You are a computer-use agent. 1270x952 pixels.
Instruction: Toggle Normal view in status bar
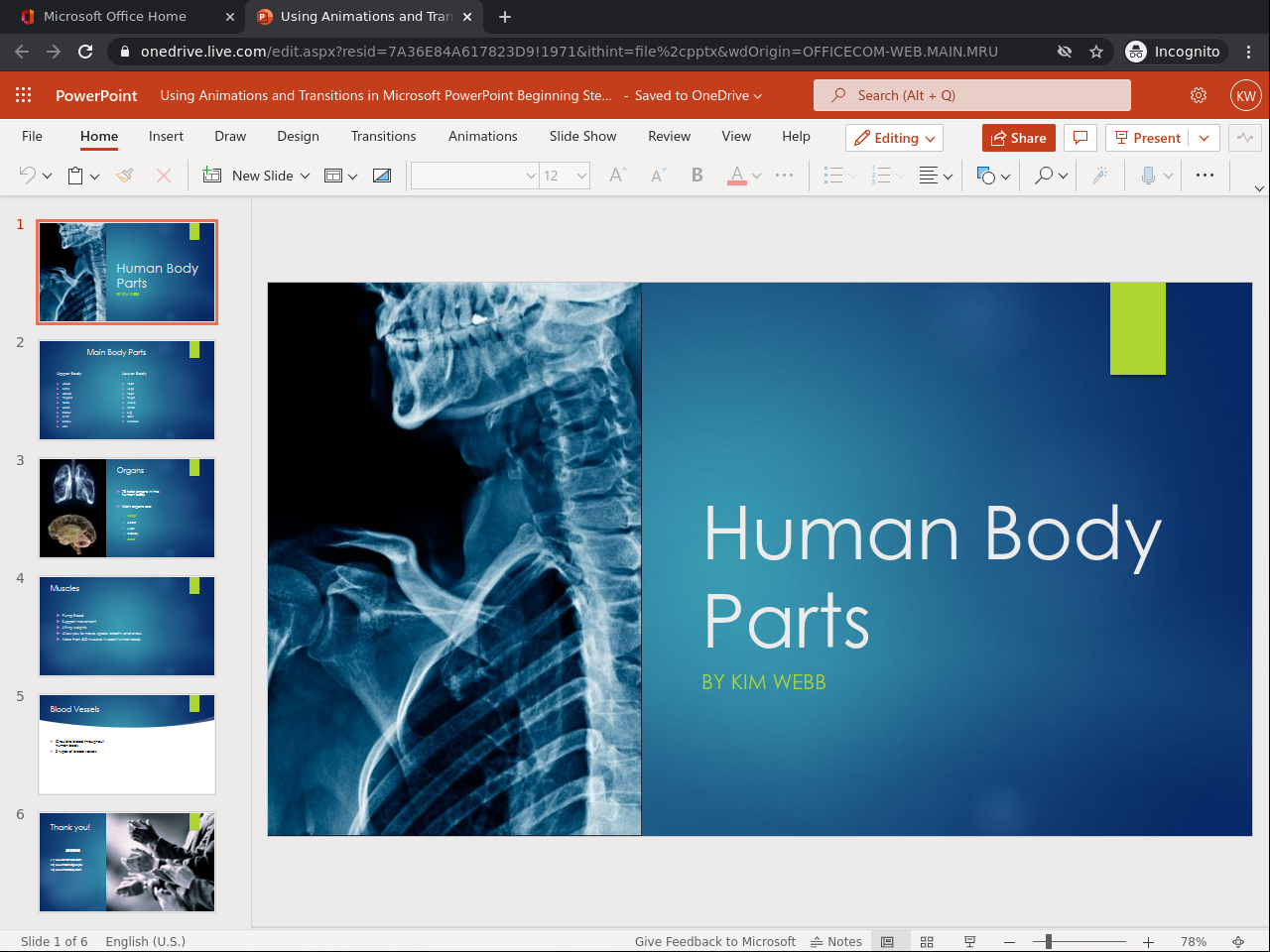coord(887,941)
